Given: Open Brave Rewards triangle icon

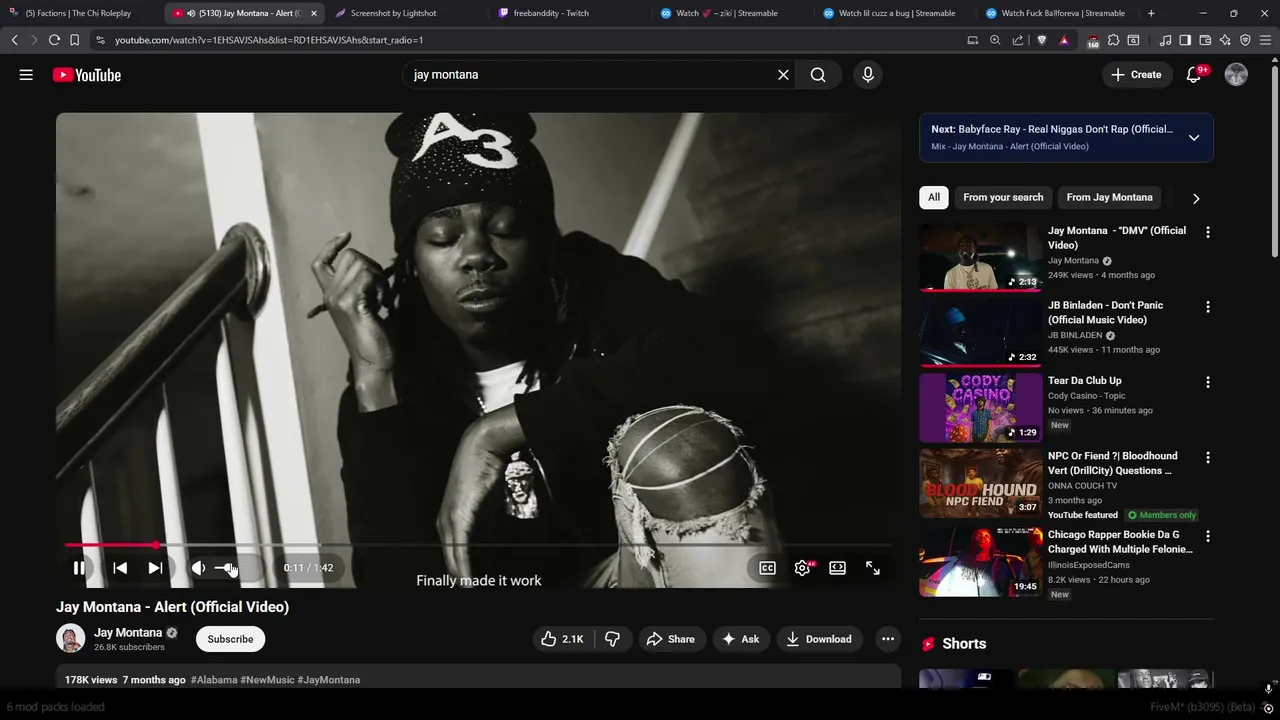Looking at the screenshot, I should coord(1064,40).
